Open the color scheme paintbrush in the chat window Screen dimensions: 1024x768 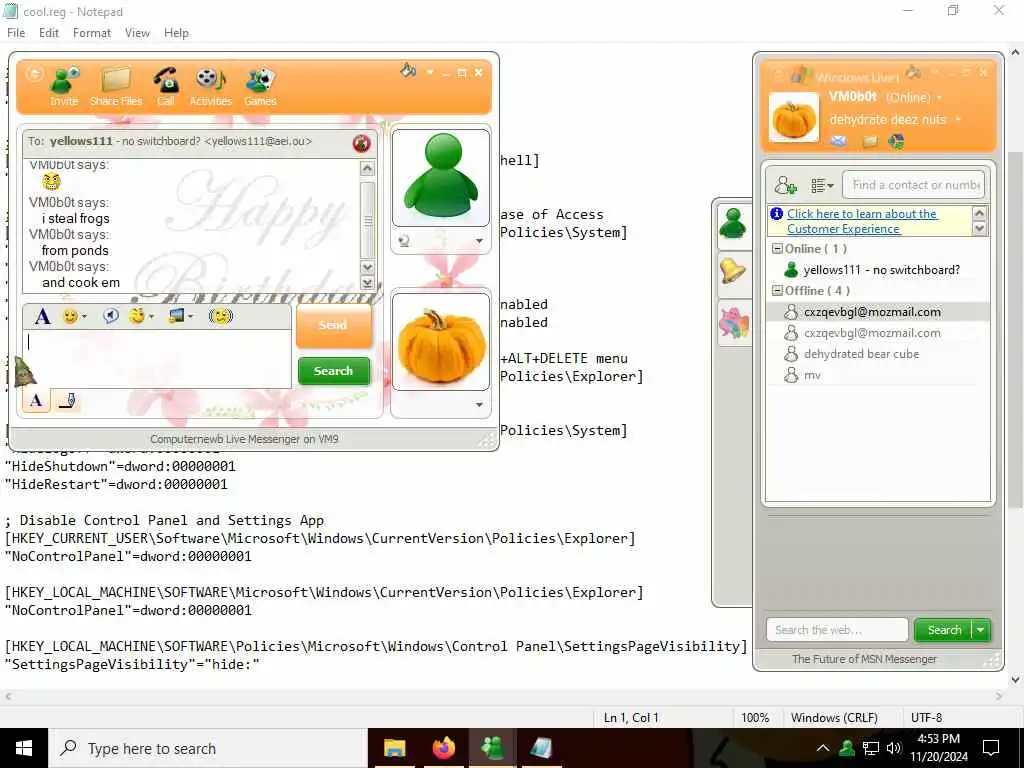[x=408, y=70]
